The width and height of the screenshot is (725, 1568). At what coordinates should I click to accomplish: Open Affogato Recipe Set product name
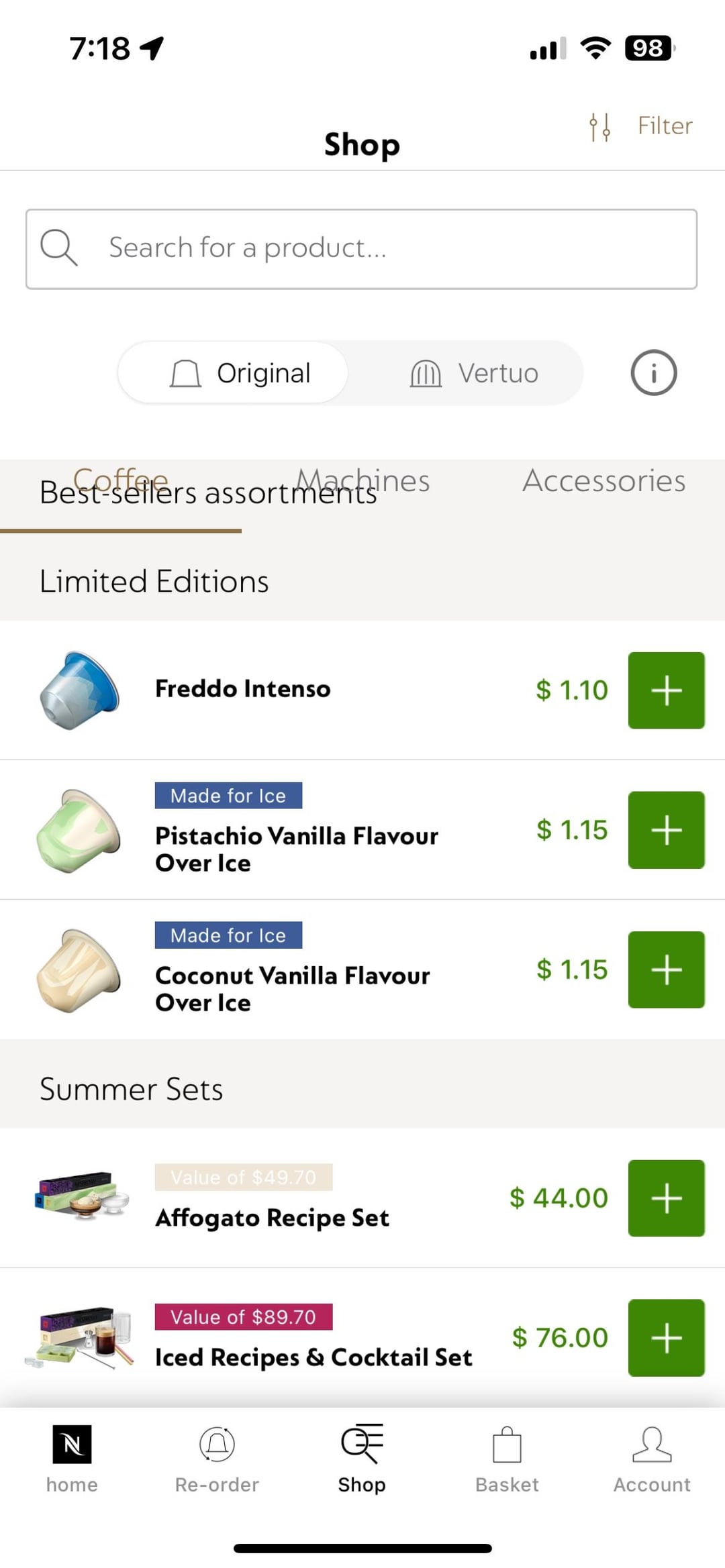coord(272,1218)
